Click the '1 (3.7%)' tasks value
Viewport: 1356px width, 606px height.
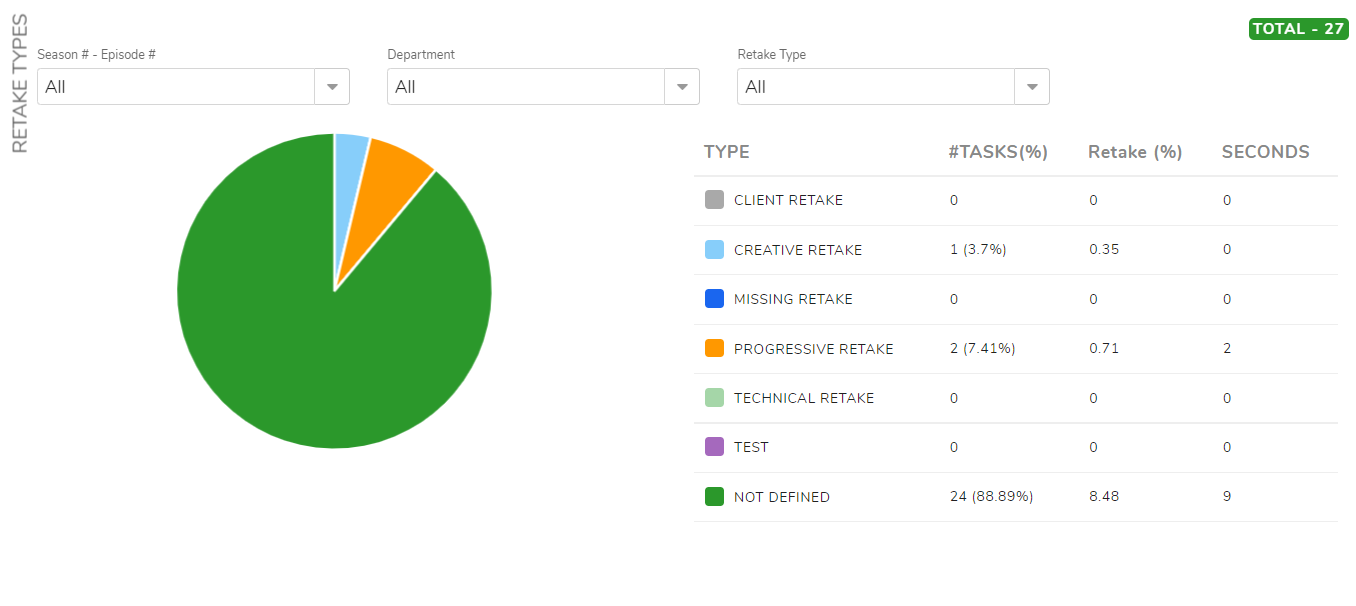[978, 250]
